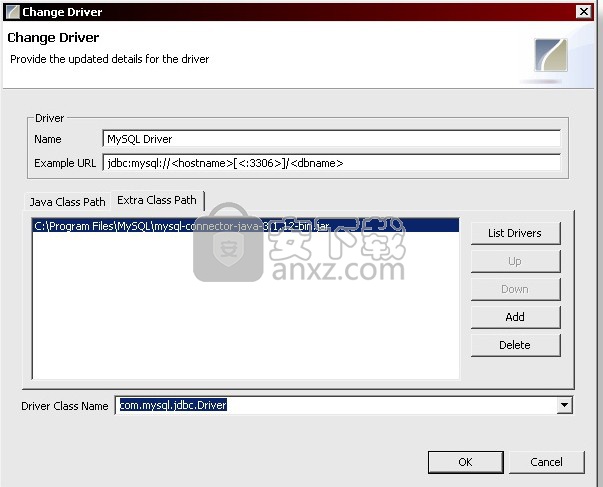This screenshot has height=487, width=603.
Task: Click the Down button
Action: (515, 289)
